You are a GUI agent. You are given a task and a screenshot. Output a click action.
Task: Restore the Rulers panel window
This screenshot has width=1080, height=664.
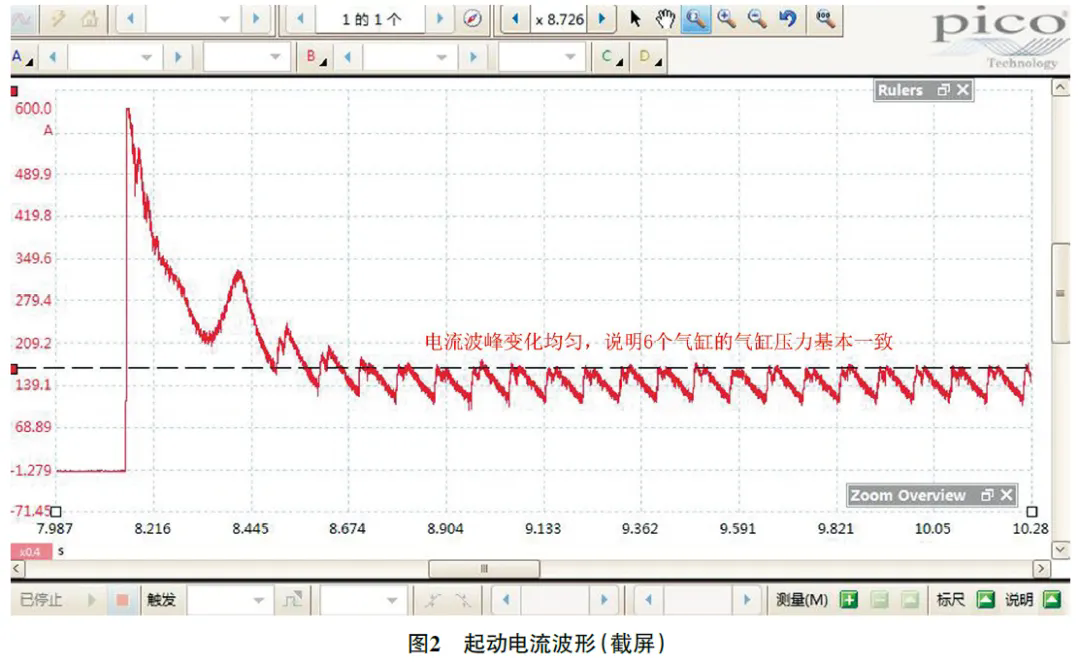[x=943, y=90]
